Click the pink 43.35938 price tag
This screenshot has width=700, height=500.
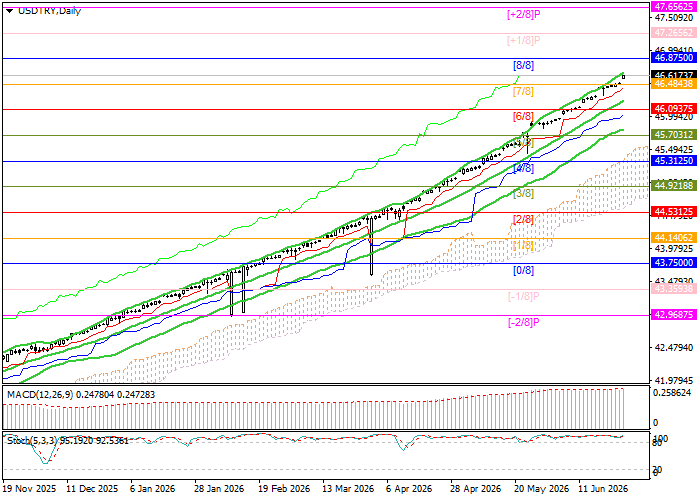[674, 288]
